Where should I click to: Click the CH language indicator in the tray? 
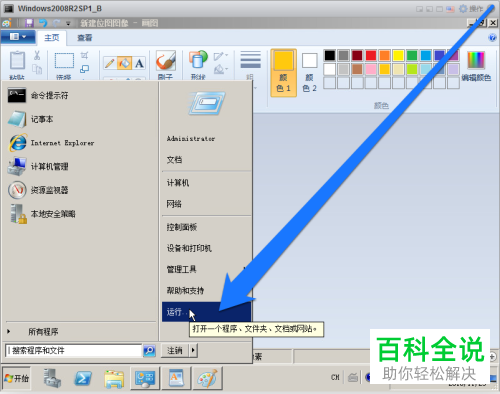coord(335,377)
